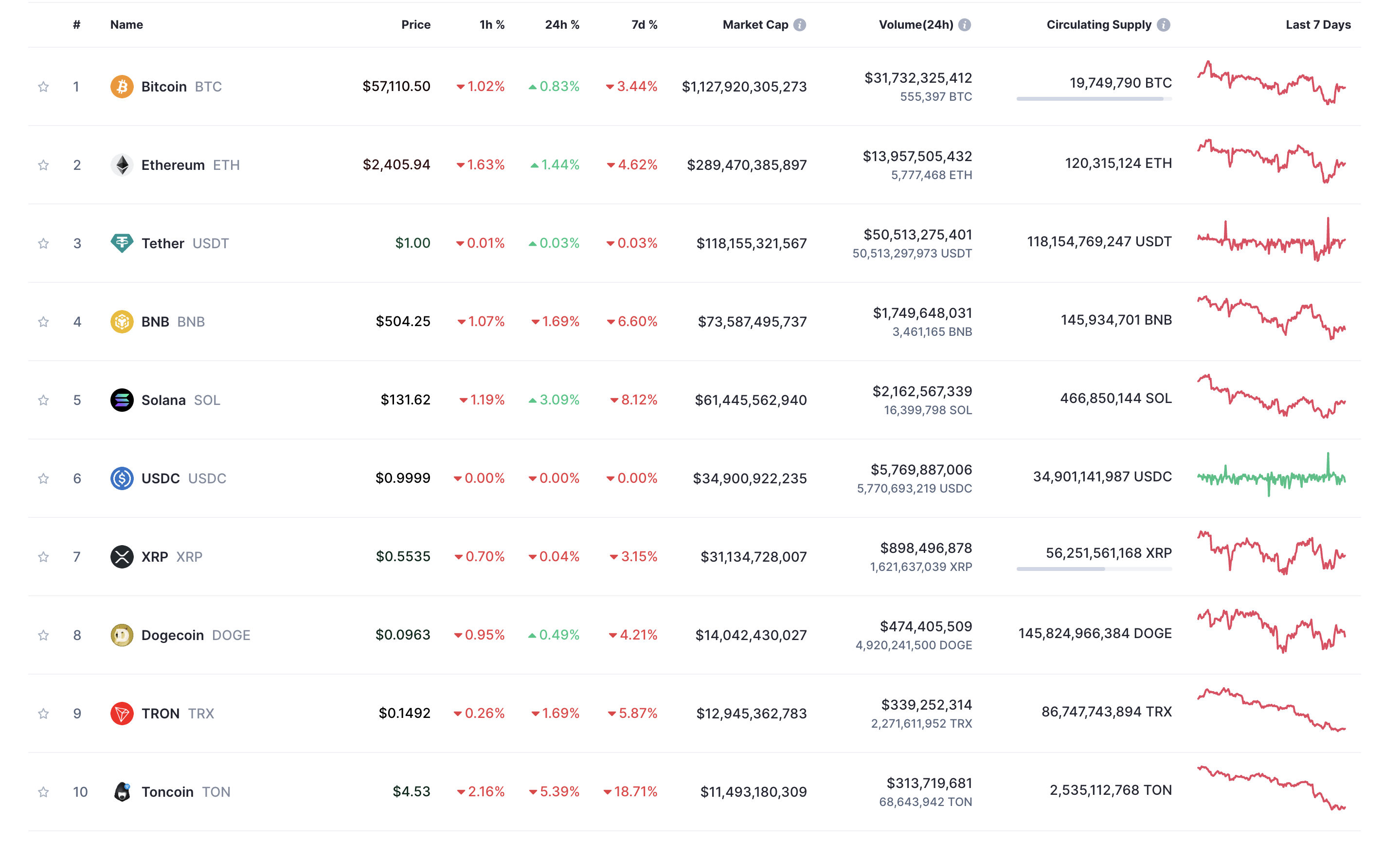1400x843 pixels.
Task: Click the Tether logo icon
Action: tap(122, 243)
